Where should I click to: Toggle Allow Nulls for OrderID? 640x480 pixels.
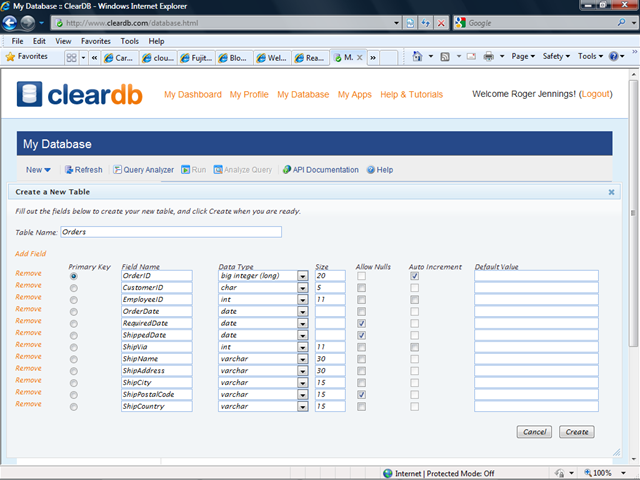361,276
